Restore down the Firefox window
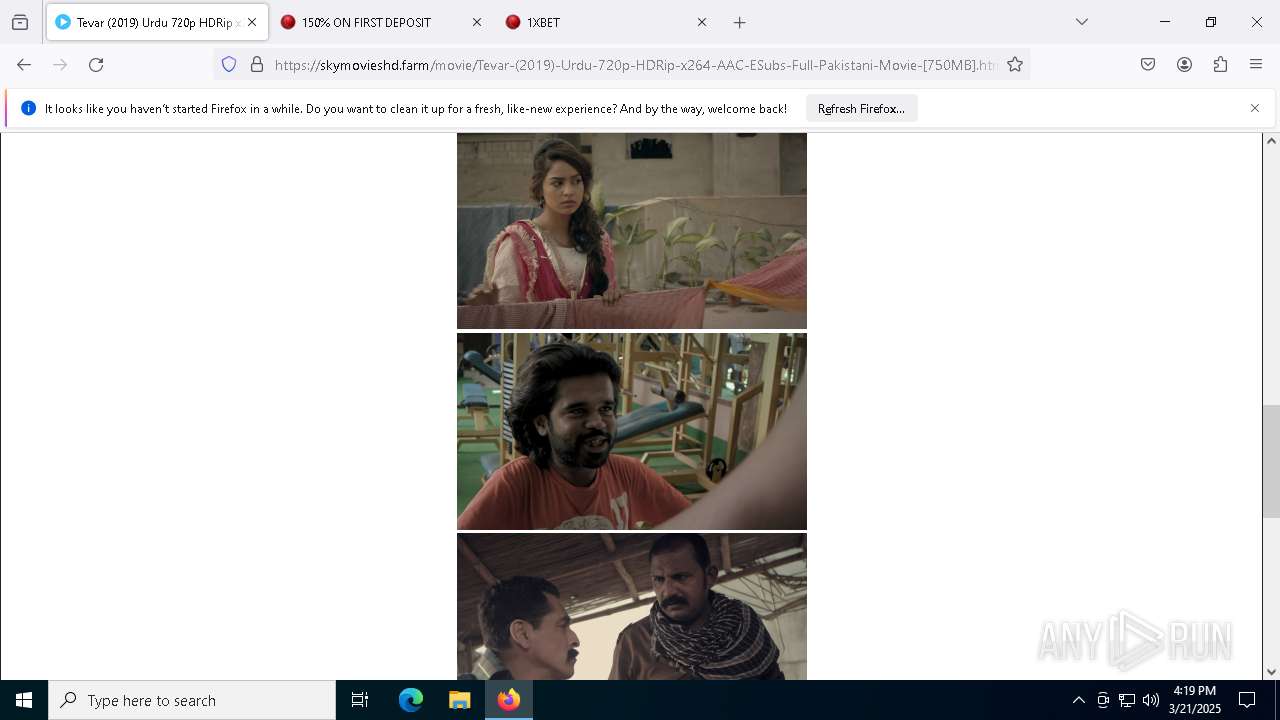1280x720 pixels. pos(1211,22)
